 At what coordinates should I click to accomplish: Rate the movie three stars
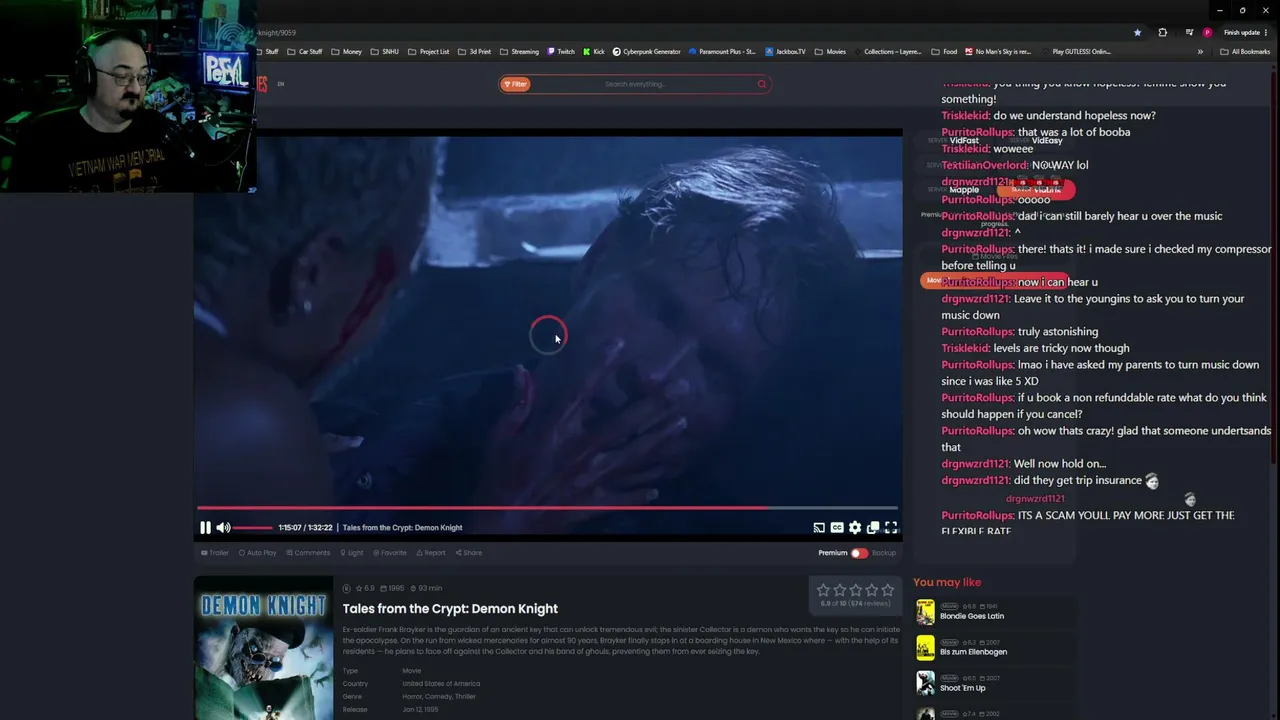click(x=855, y=590)
